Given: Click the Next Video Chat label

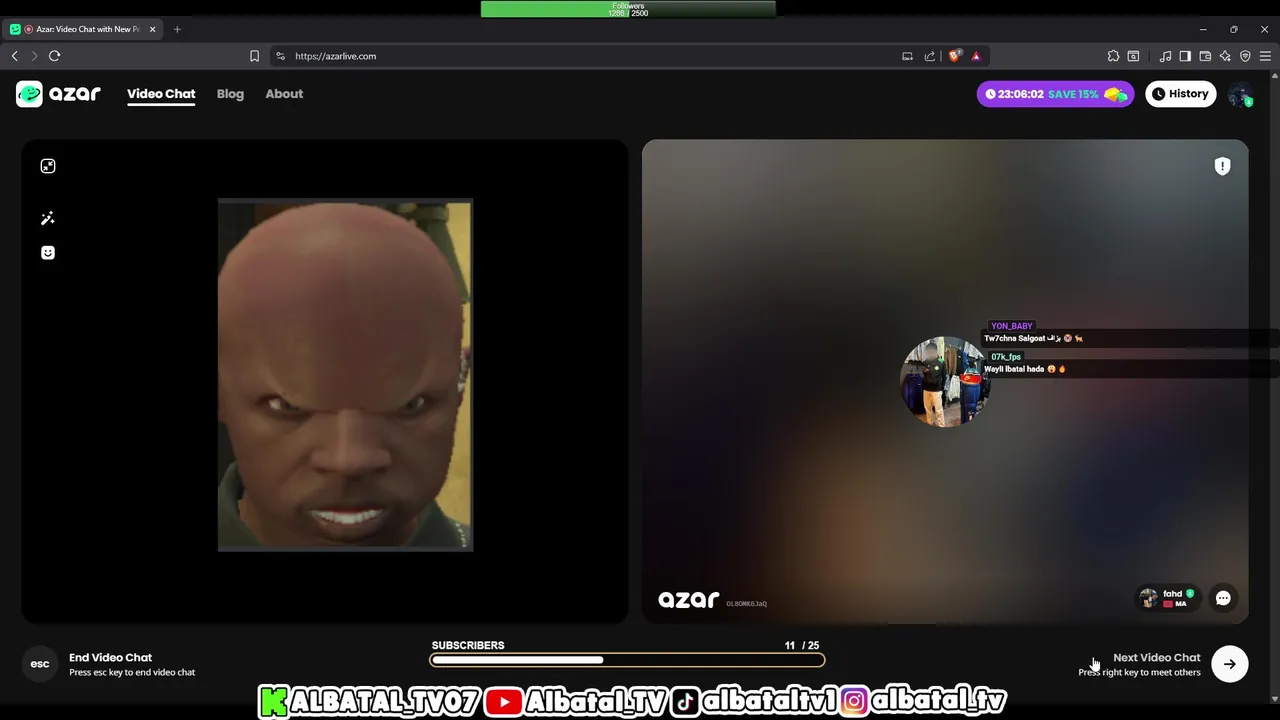Looking at the screenshot, I should 1156,657.
